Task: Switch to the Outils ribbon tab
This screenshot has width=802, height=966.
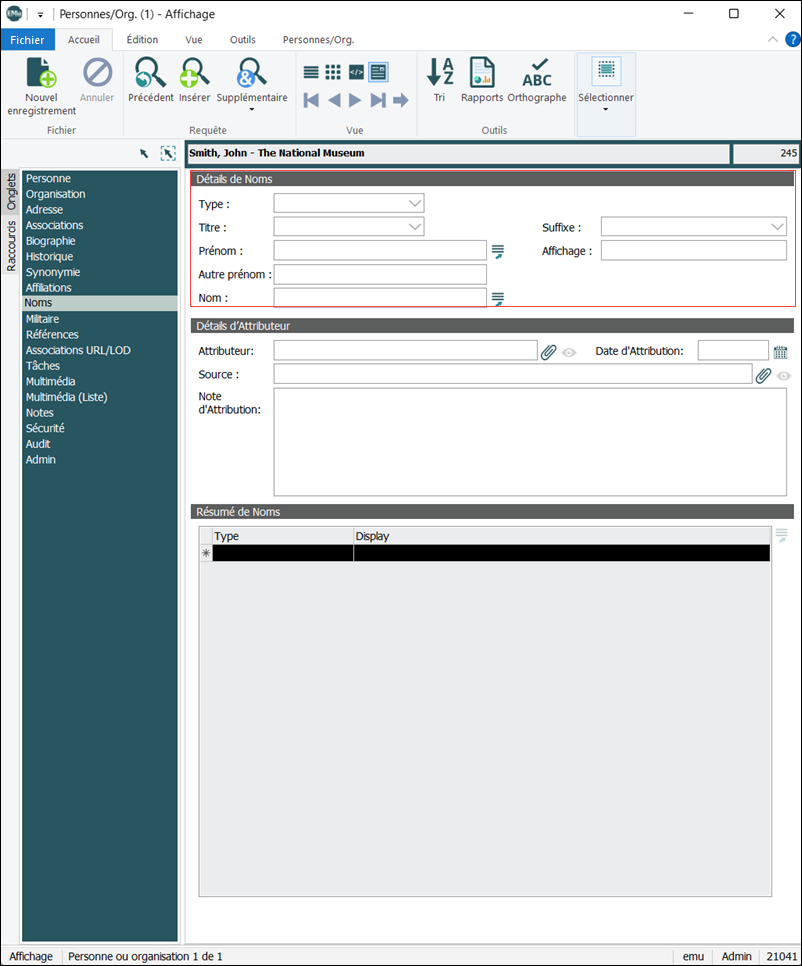Action: [243, 39]
